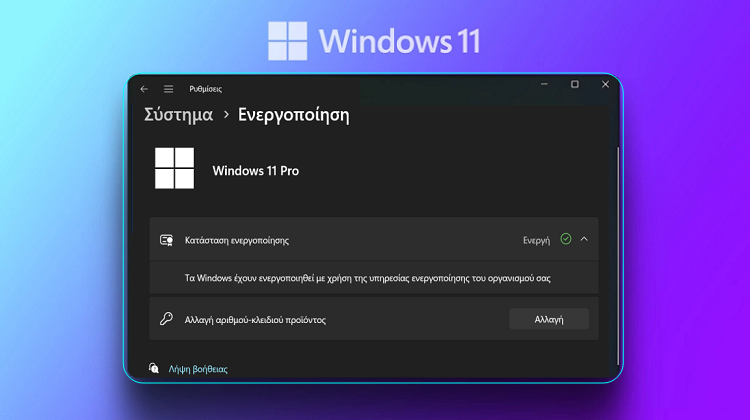750x420 pixels.
Task: Click the Windows 11 banner title text
Action: click(x=400, y=41)
